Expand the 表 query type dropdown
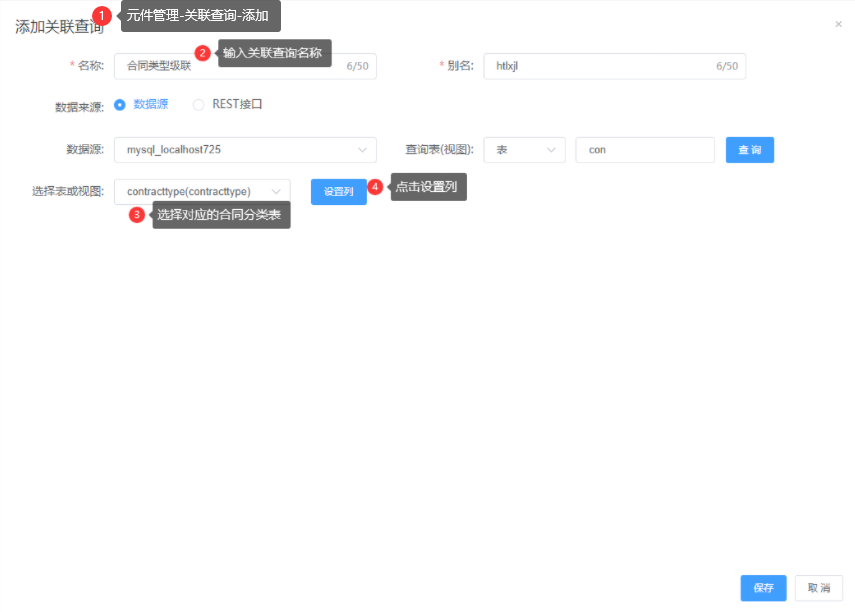This screenshot has width=855, height=612. click(x=524, y=150)
